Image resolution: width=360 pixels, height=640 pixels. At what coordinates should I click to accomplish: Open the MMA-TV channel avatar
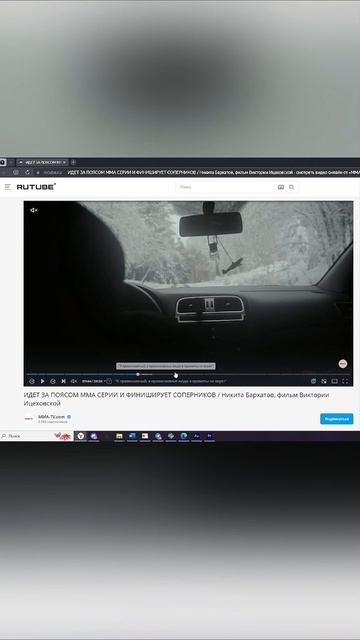pos(29,419)
